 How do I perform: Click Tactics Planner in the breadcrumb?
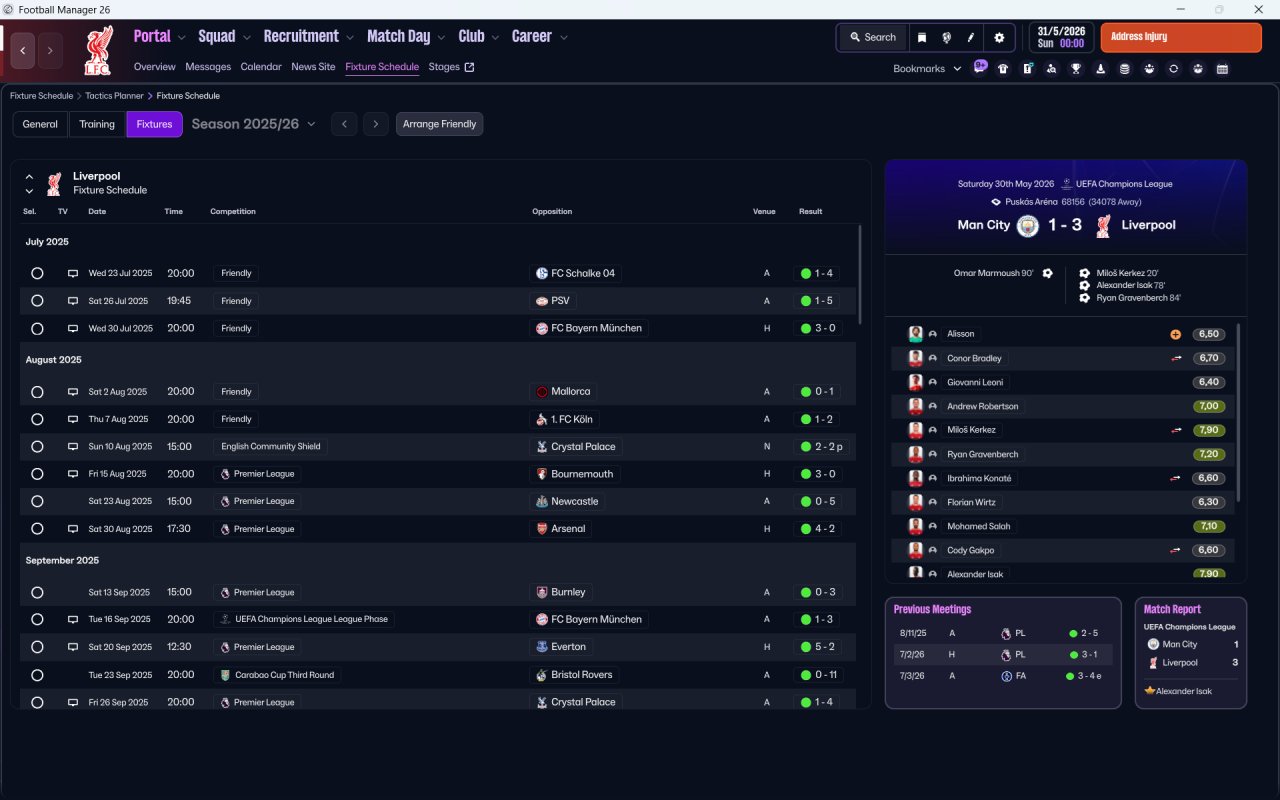(x=115, y=96)
